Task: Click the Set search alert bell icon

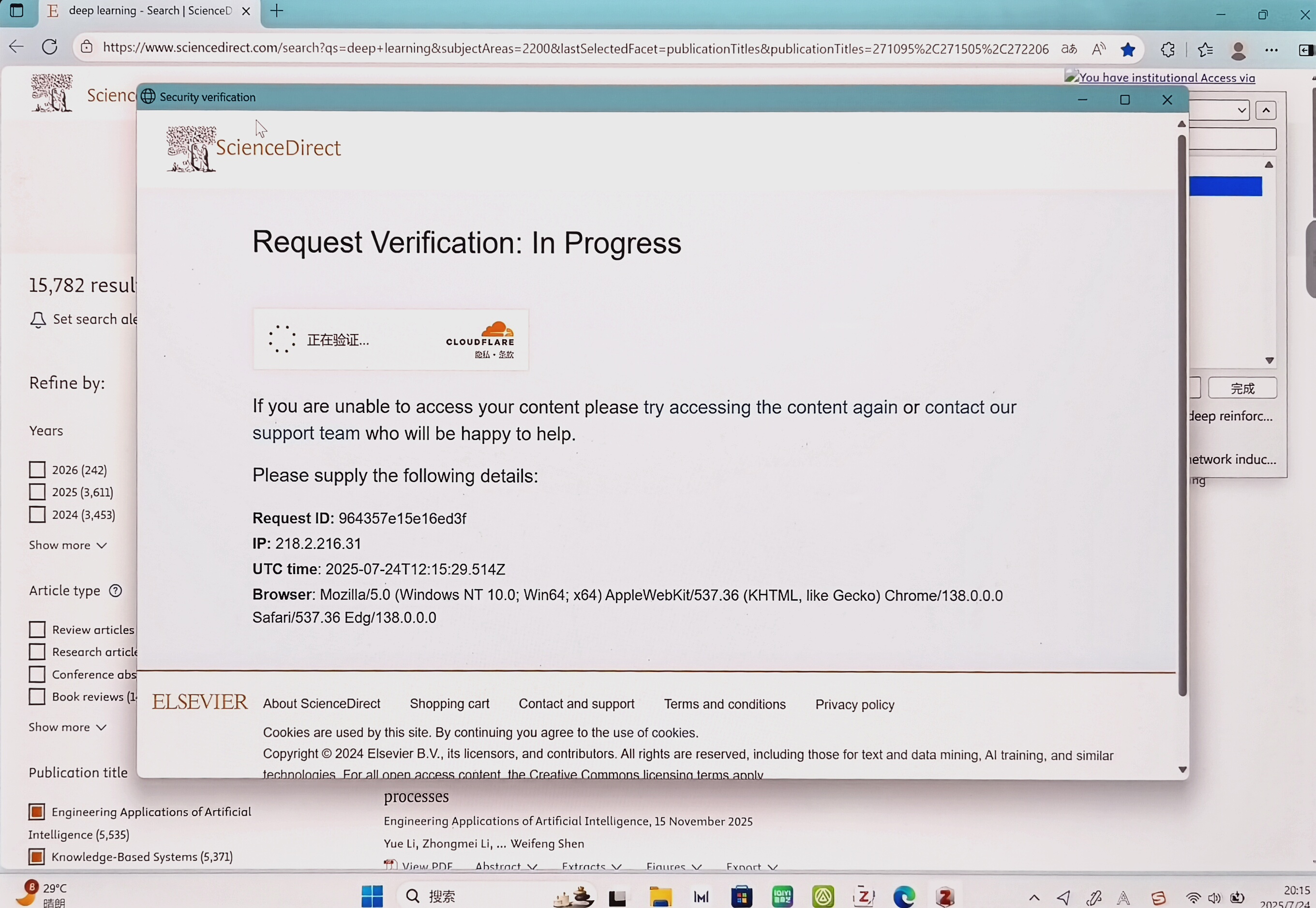Action: click(38, 320)
